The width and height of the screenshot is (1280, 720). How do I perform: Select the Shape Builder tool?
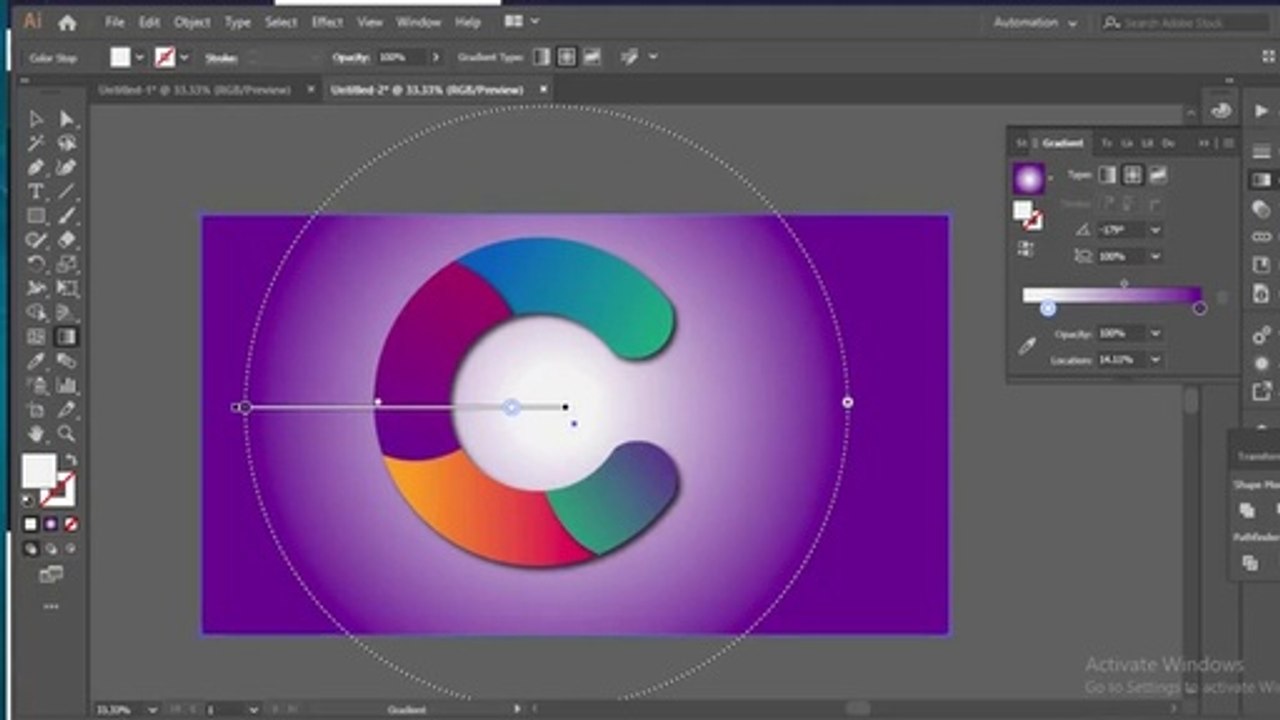(36, 313)
